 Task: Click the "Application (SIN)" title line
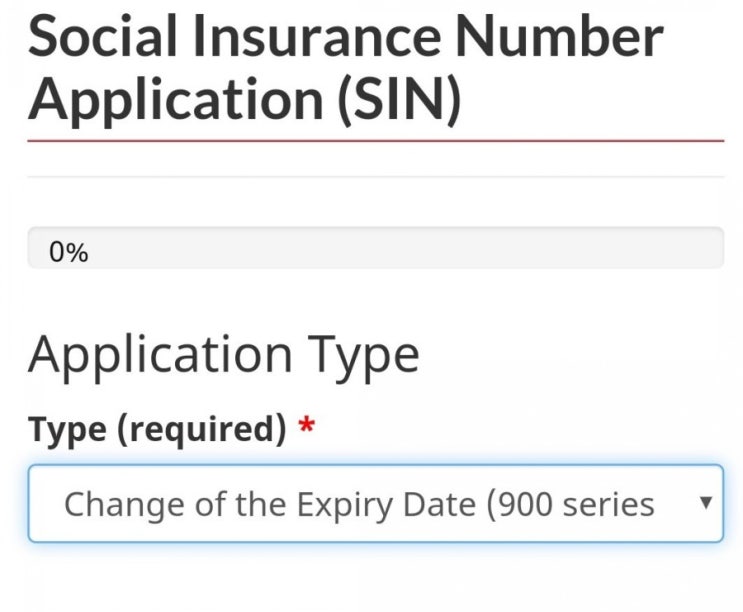[244, 99]
